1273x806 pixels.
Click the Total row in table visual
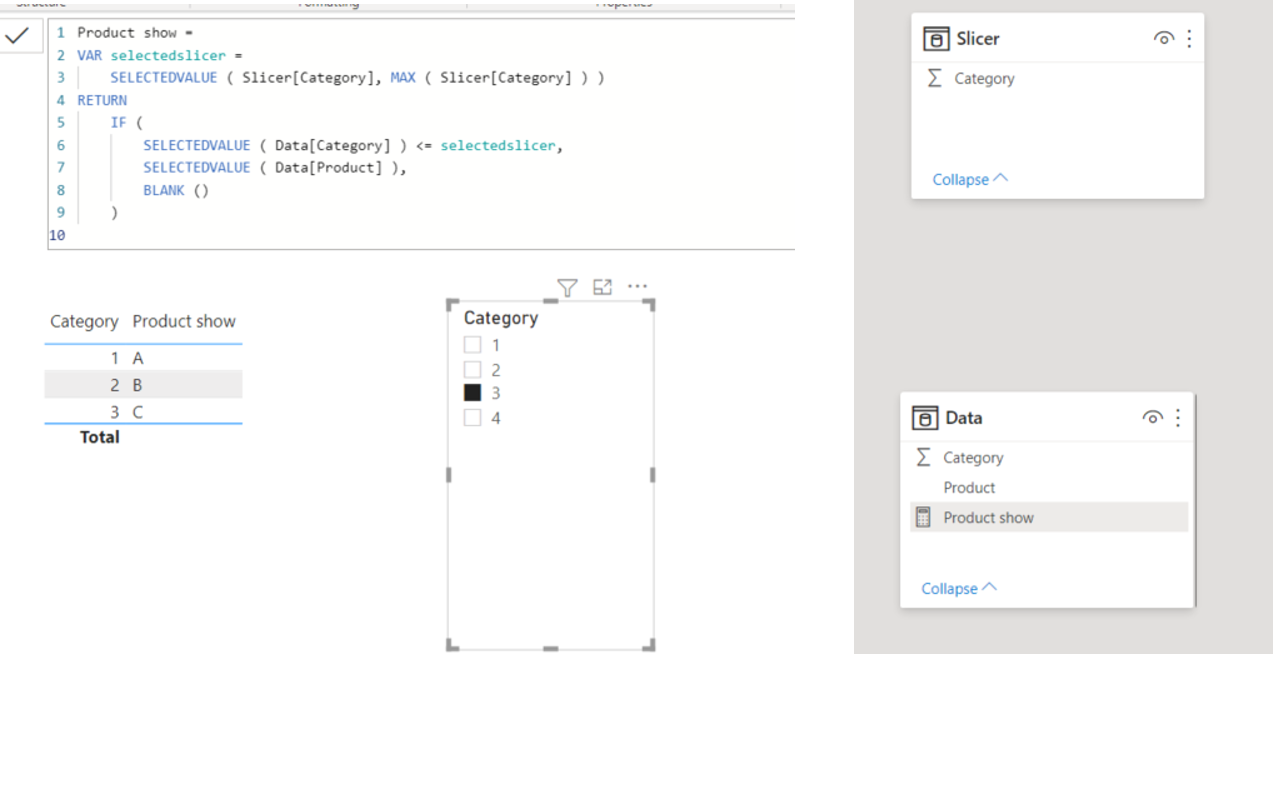coord(143,437)
